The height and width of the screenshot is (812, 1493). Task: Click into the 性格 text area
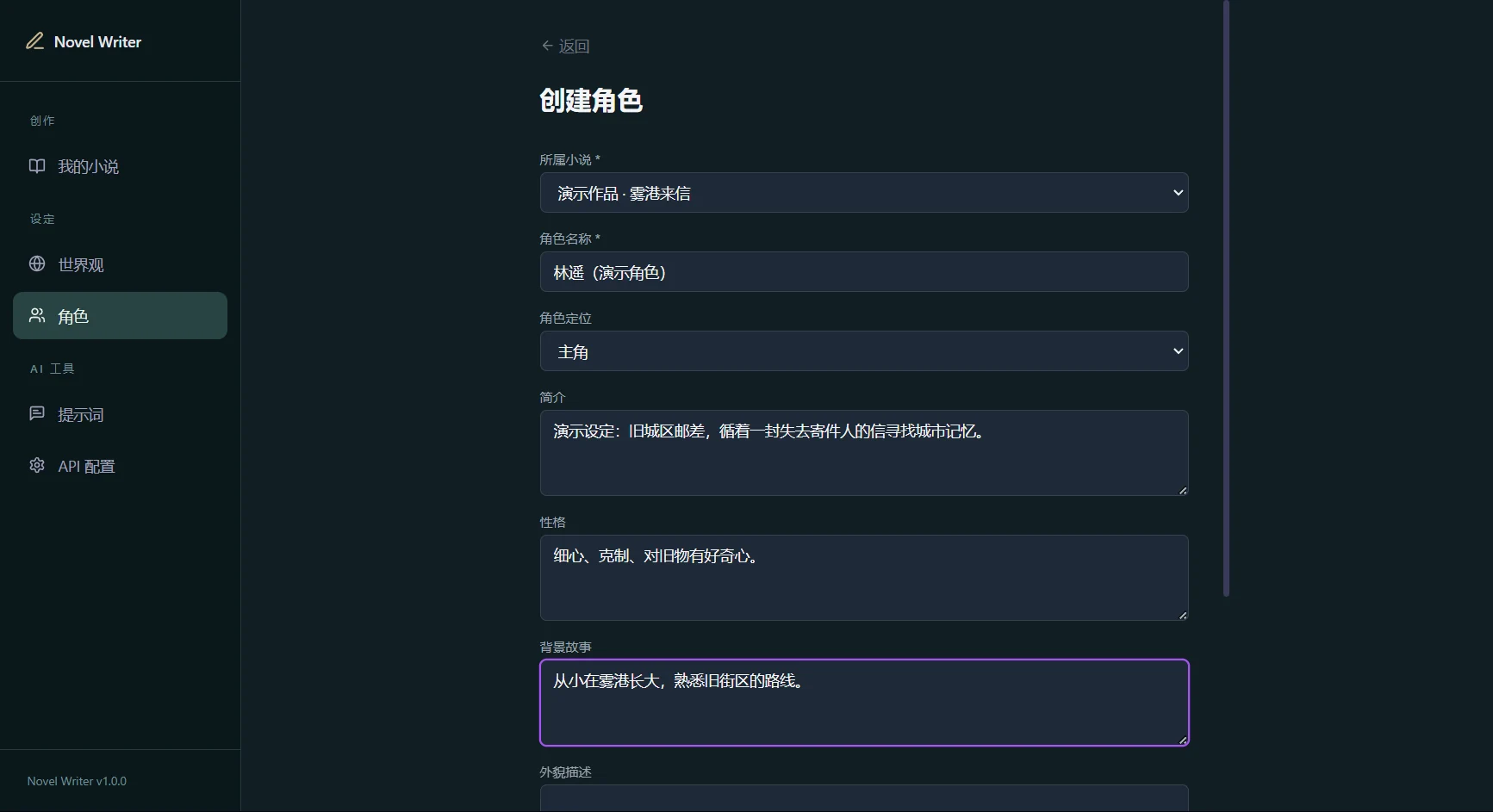[x=864, y=578]
